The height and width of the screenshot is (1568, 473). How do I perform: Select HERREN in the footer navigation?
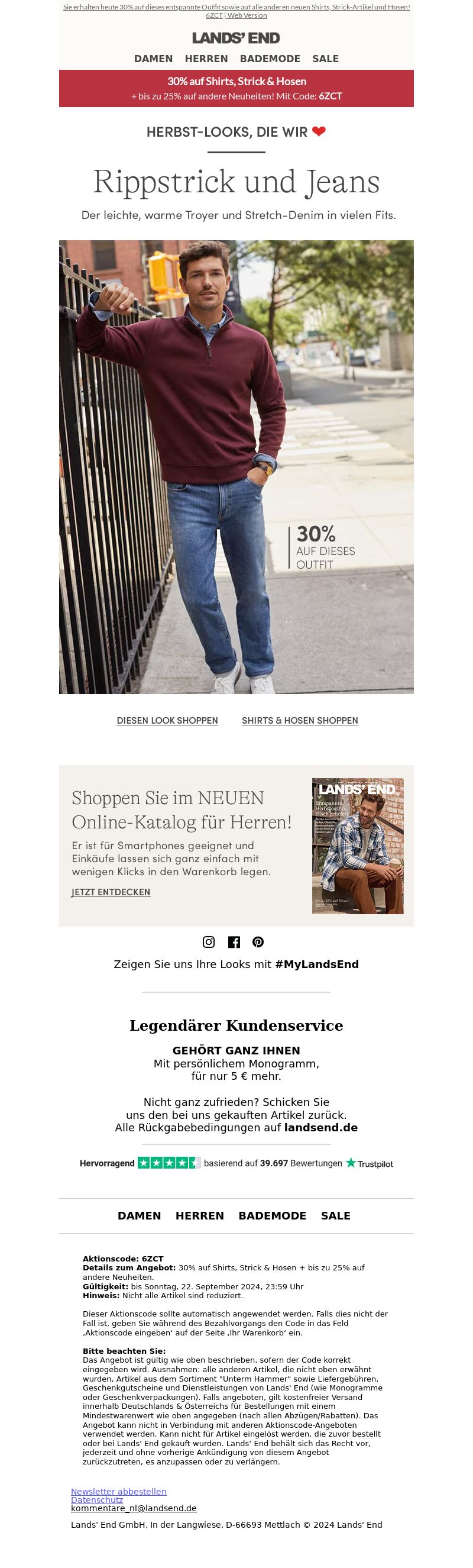[199, 1215]
